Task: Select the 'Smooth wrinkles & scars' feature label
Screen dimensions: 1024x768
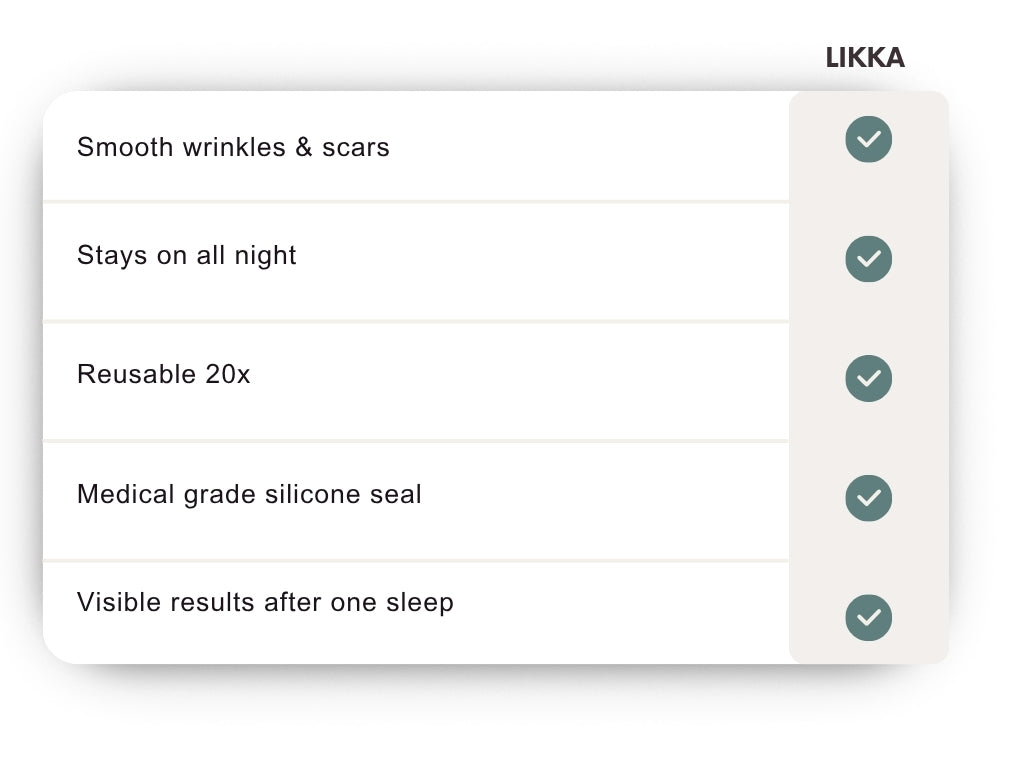Action: pos(233,147)
